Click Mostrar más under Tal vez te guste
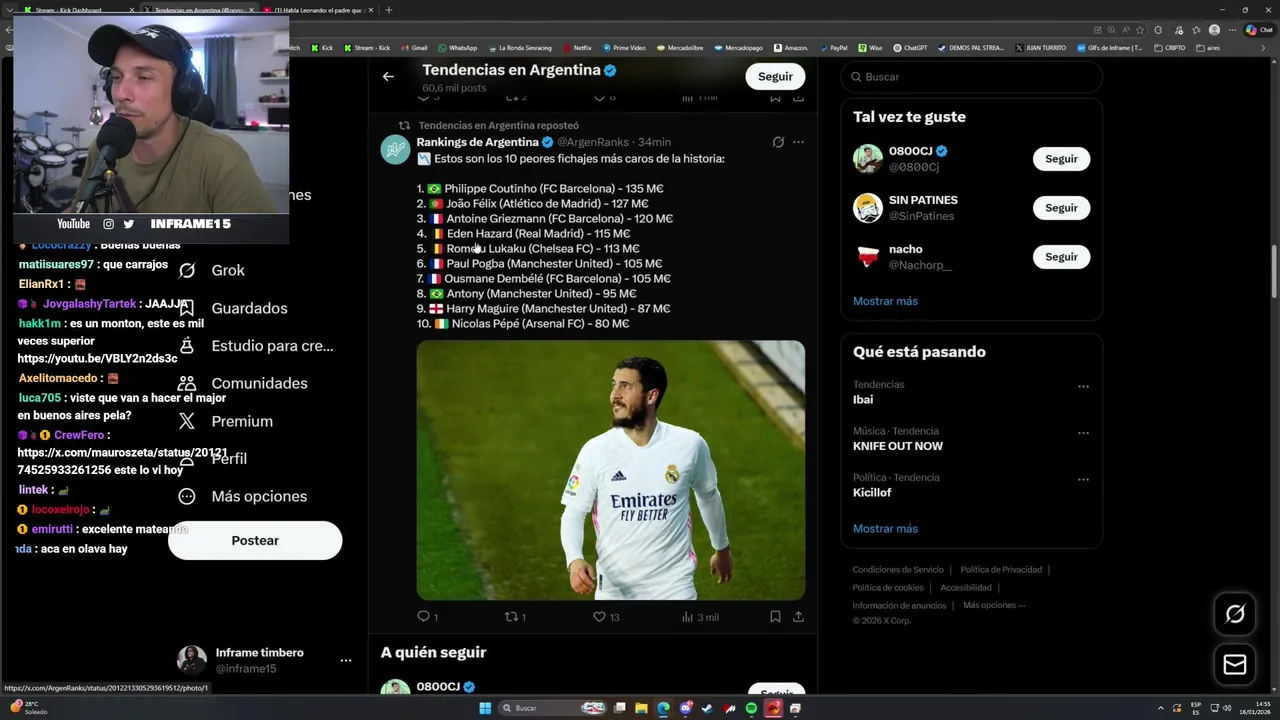This screenshot has height=720, width=1280. click(x=885, y=301)
